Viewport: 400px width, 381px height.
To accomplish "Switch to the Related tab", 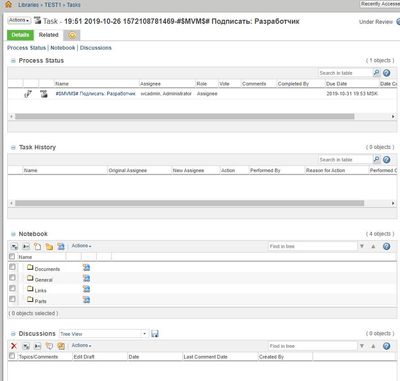I will (x=48, y=35).
